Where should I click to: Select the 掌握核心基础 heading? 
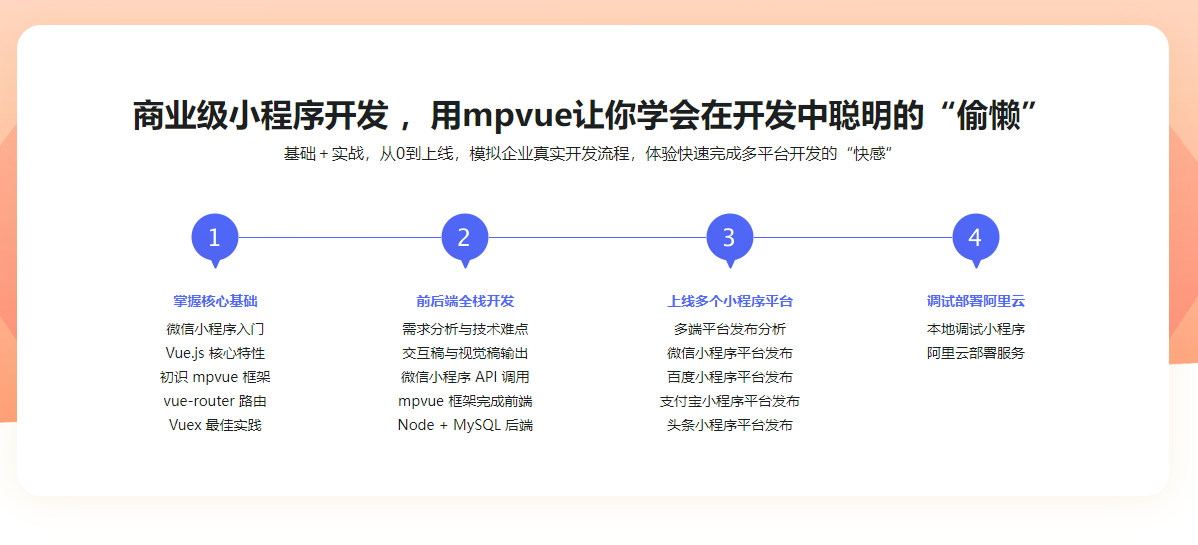[x=215, y=301]
